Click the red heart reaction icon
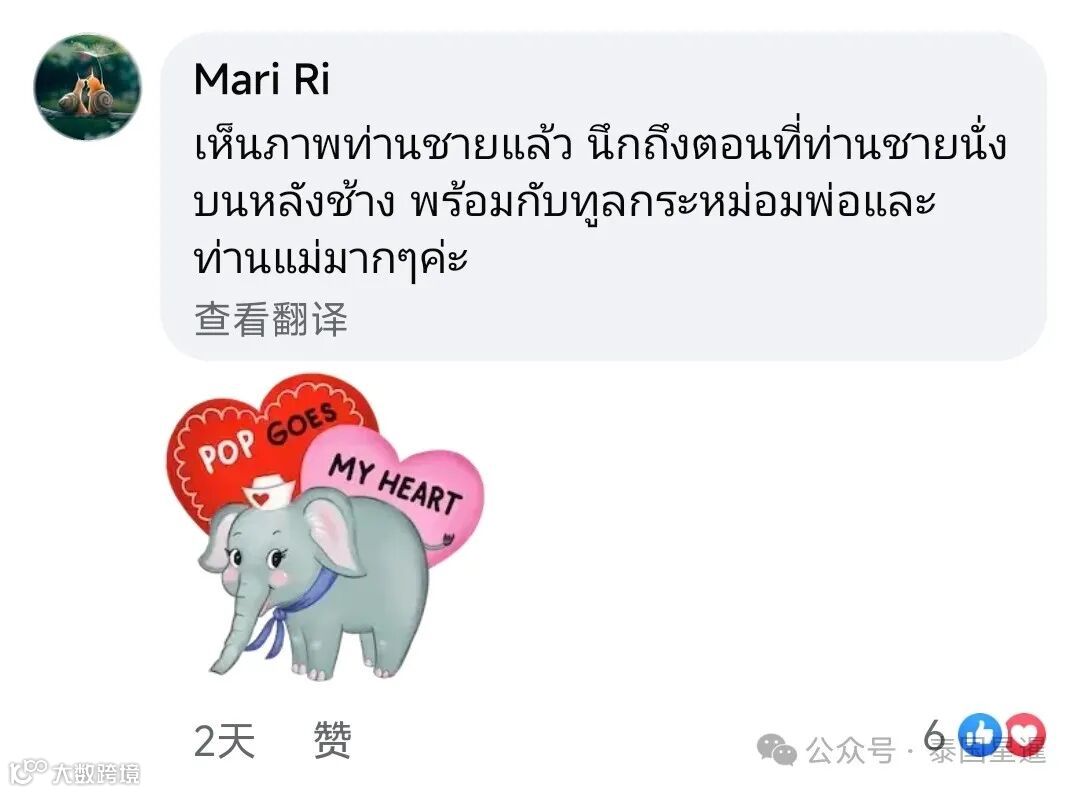This screenshot has width=1080, height=793. coord(1026,734)
